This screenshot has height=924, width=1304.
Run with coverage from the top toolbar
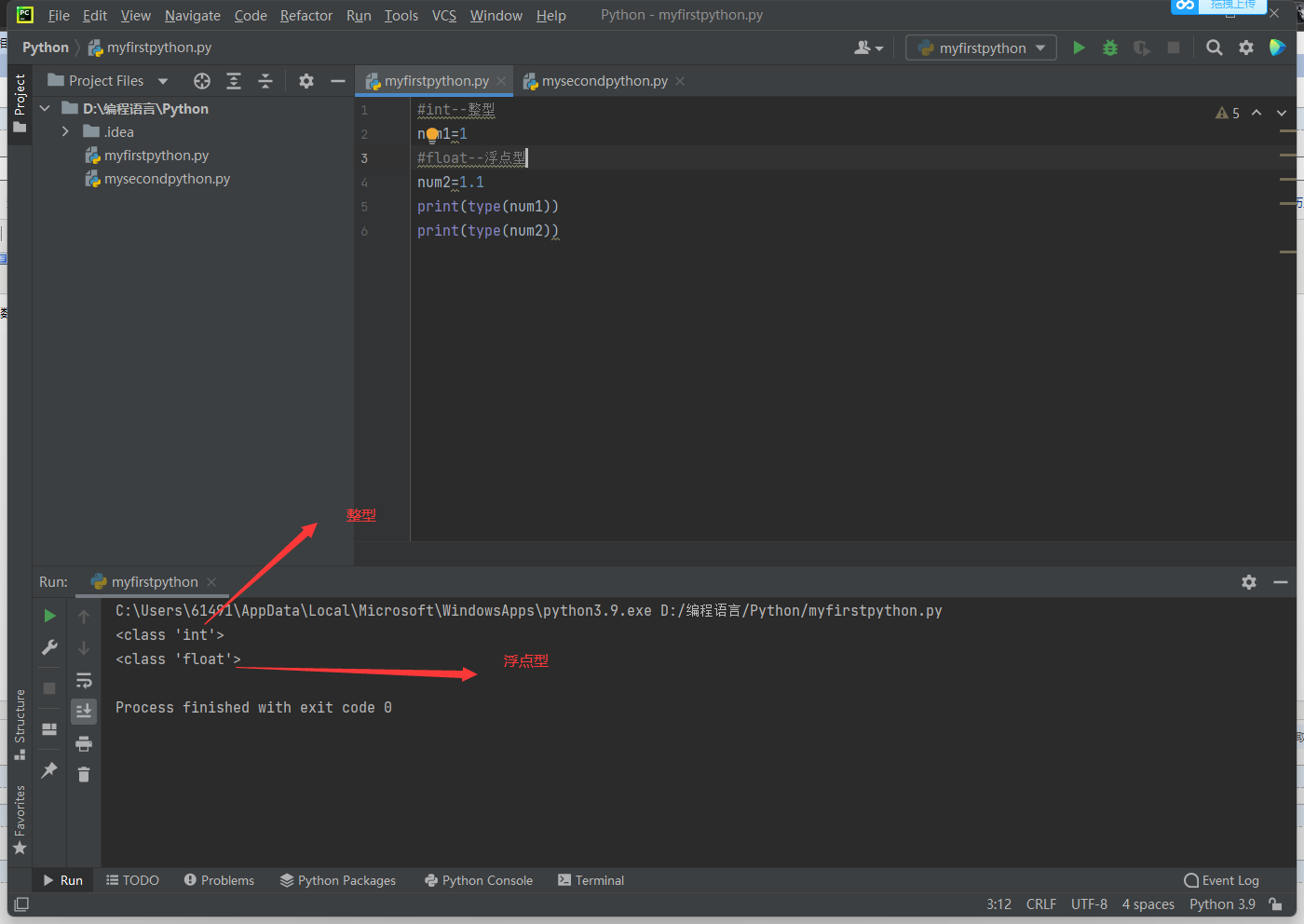point(1142,48)
